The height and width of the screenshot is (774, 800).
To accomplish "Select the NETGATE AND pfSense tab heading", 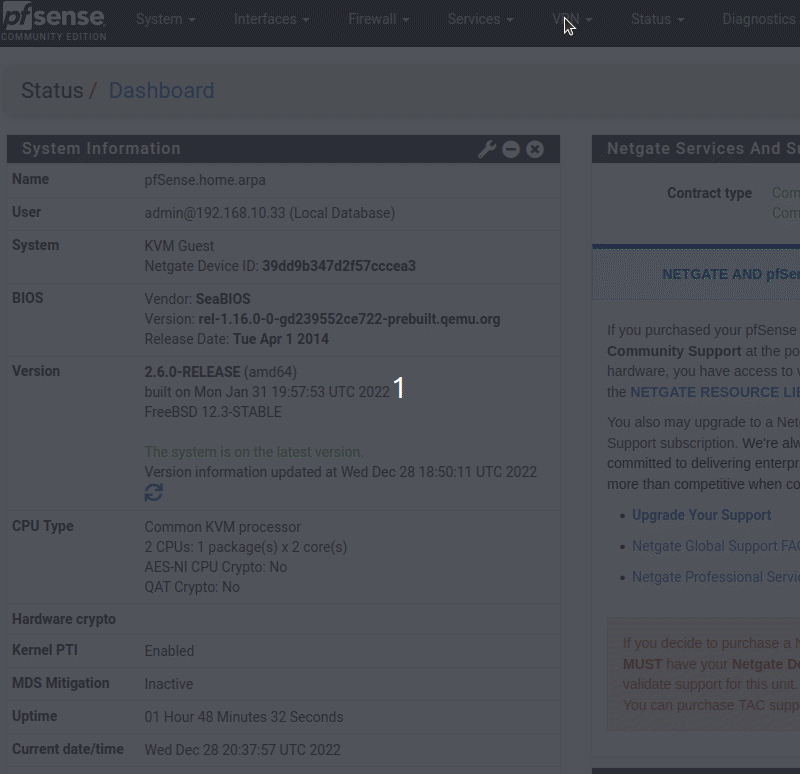I will click(x=730, y=274).
